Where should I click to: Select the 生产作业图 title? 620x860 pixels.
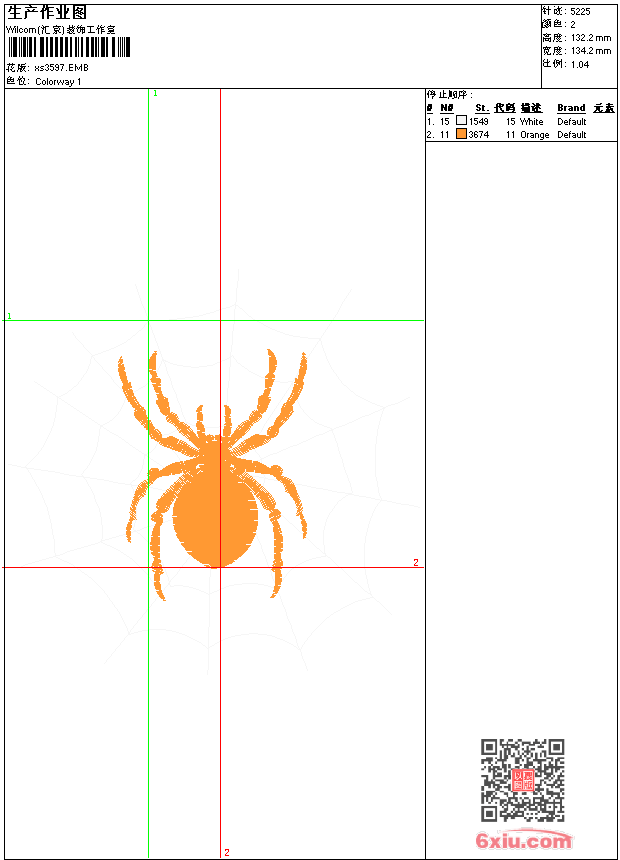click(x=47, y=12)
